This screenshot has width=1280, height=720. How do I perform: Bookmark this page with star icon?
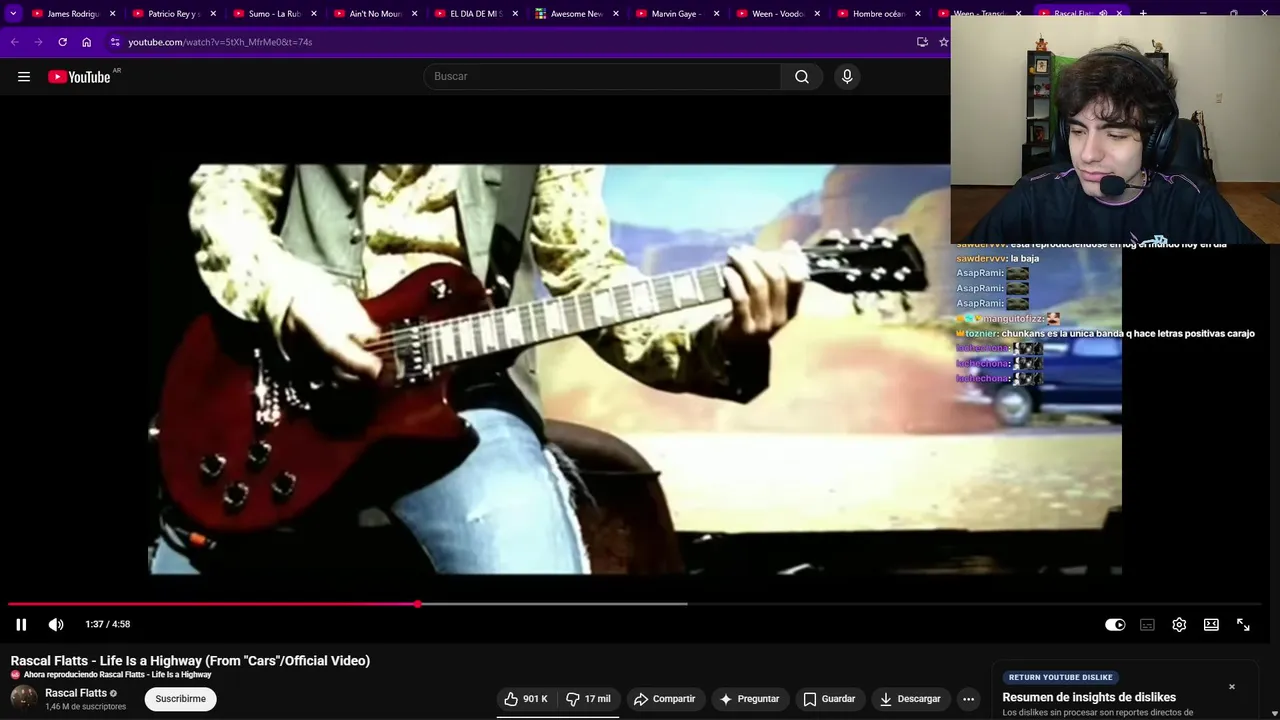[943, 42]
